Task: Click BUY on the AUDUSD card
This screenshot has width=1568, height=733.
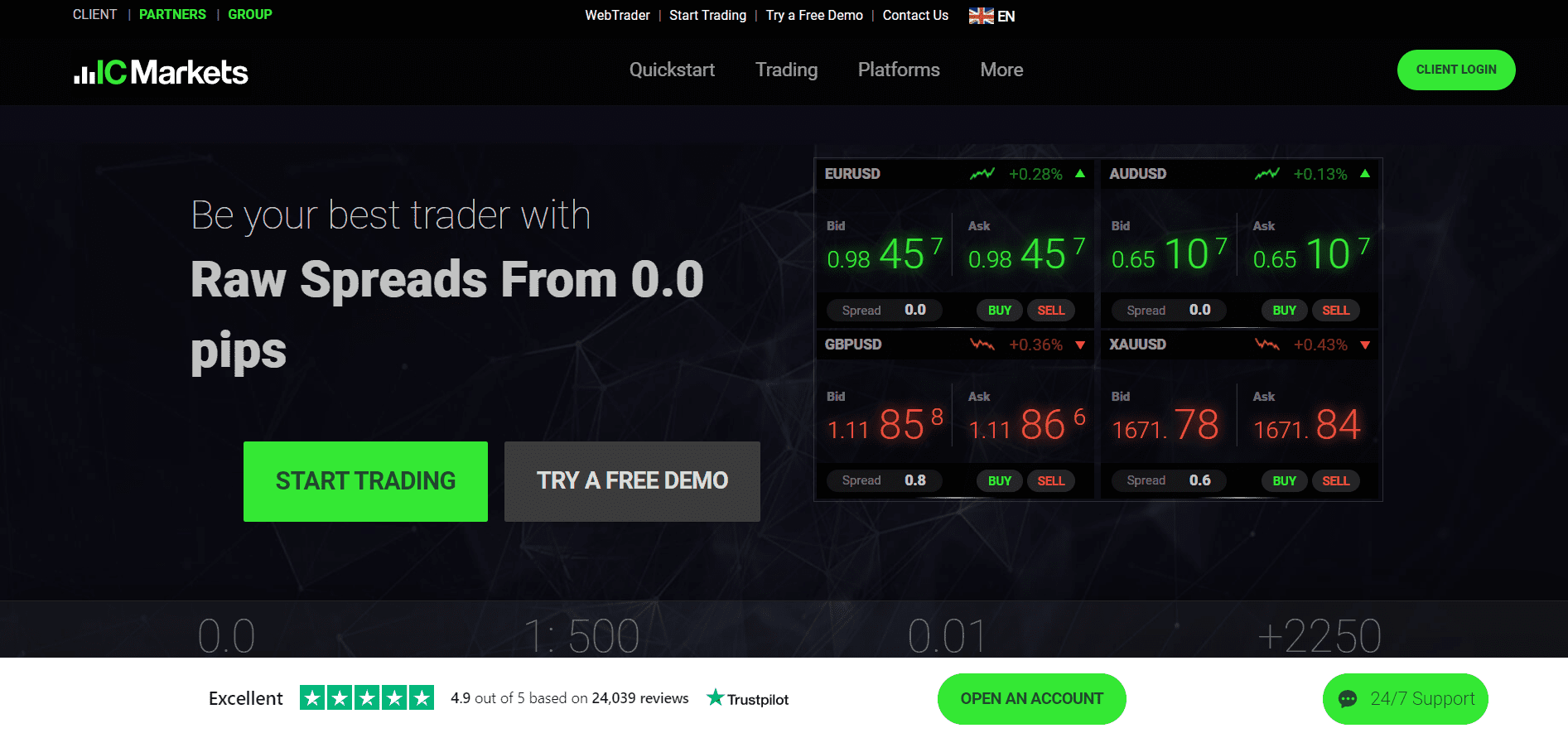Action: coord(1285,310)
